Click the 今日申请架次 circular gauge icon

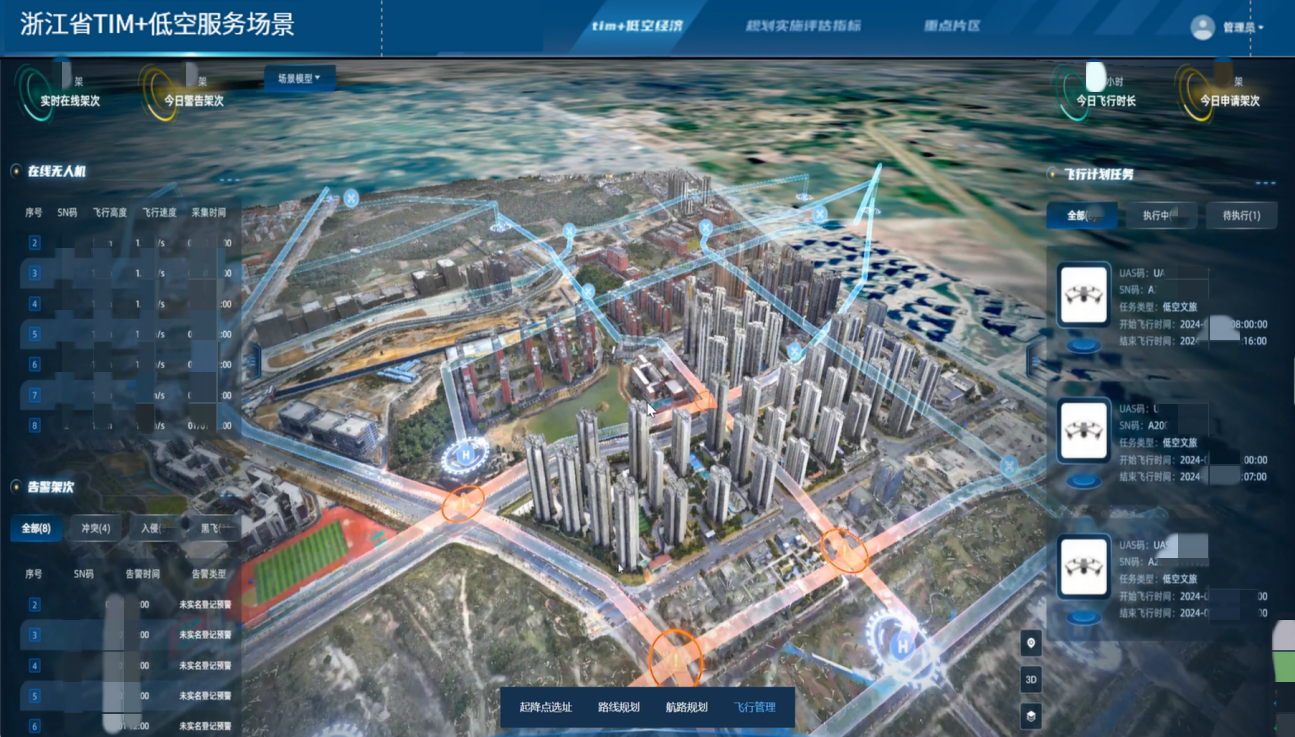[x=1198, y=89]
